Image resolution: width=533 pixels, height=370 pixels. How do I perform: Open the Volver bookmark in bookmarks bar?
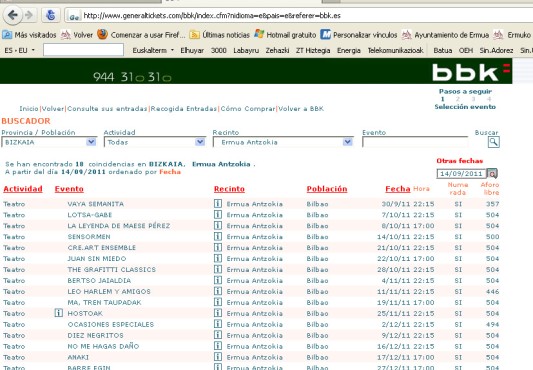click(76, 35)
